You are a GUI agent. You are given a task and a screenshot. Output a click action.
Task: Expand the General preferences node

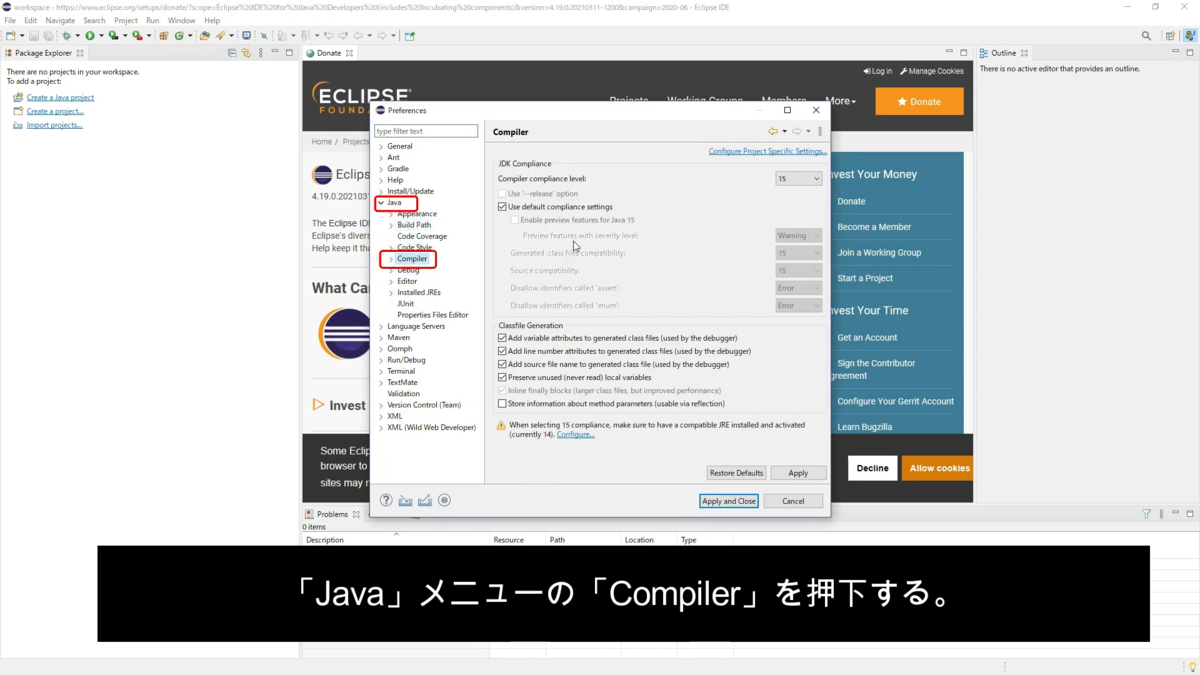381,146
